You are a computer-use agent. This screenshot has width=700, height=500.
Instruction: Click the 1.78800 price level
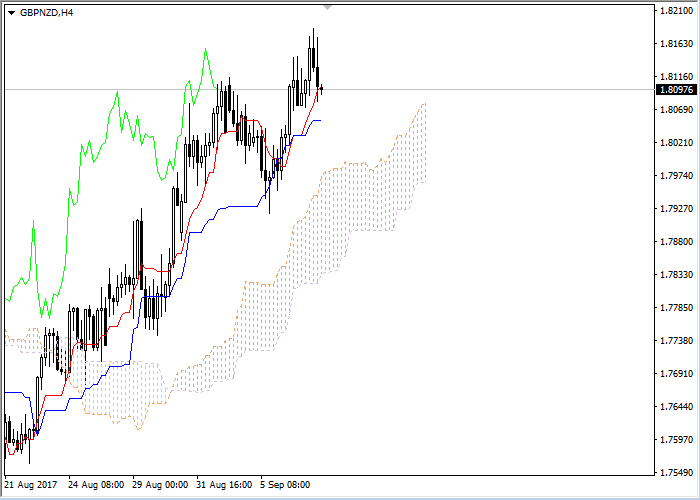(676, 242)
